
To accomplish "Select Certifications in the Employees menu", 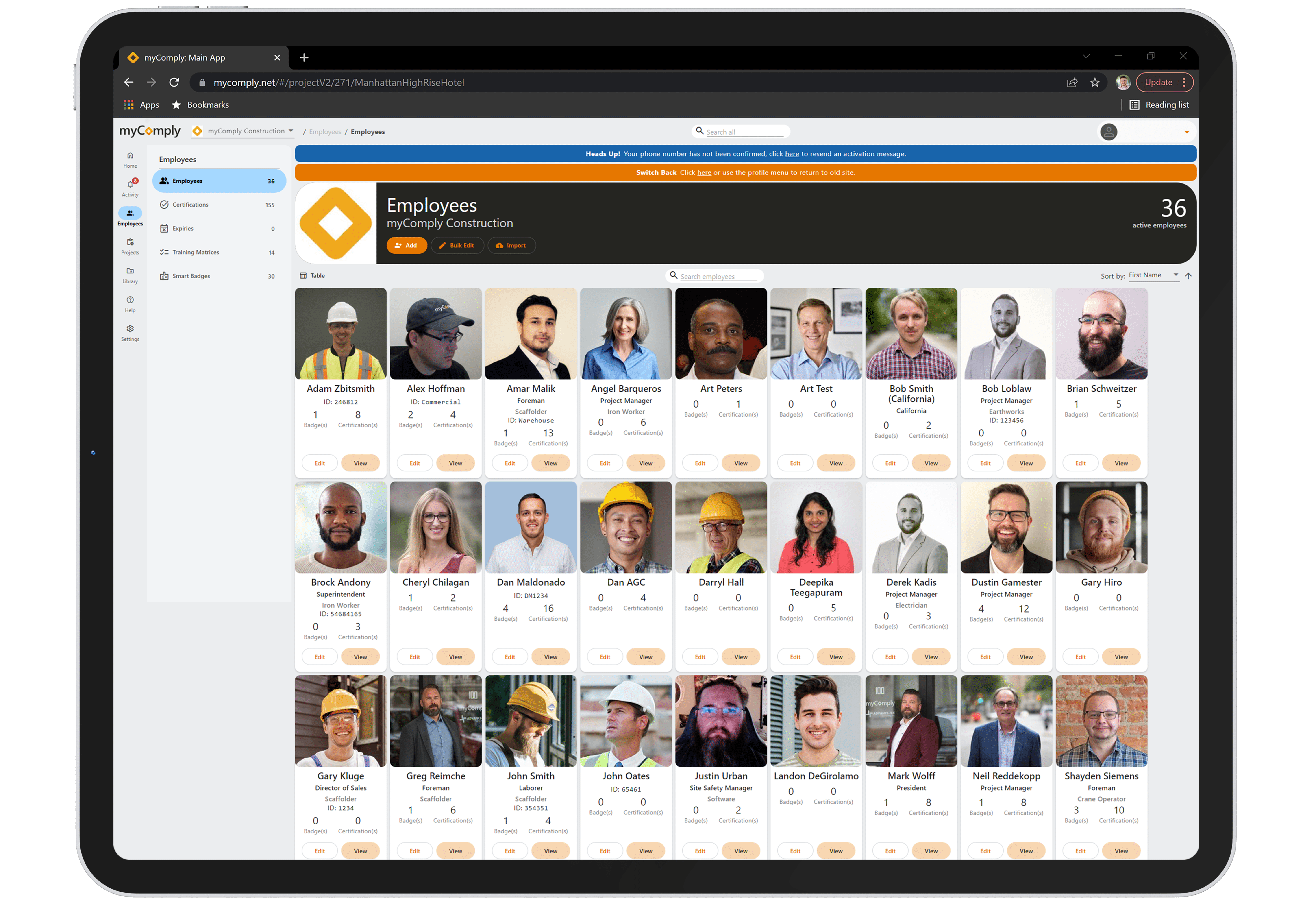I will [x=190, y=205].
